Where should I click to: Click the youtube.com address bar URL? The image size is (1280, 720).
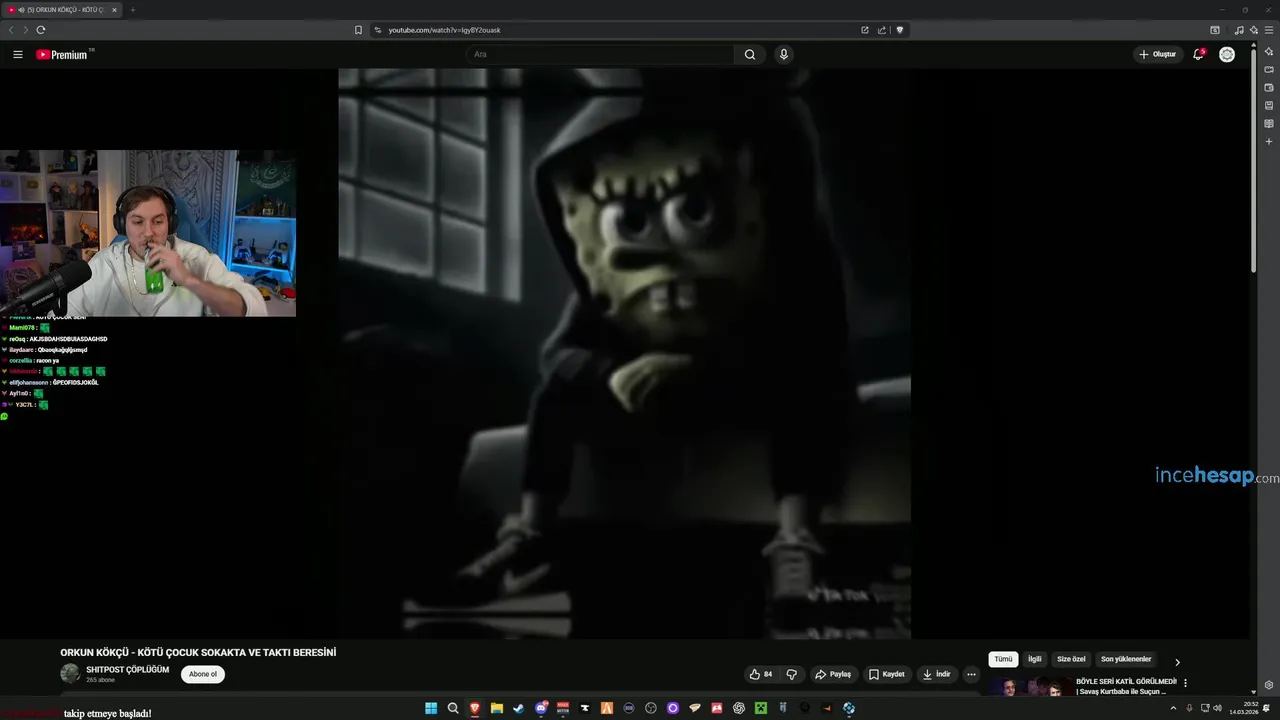tap(444, 30)
